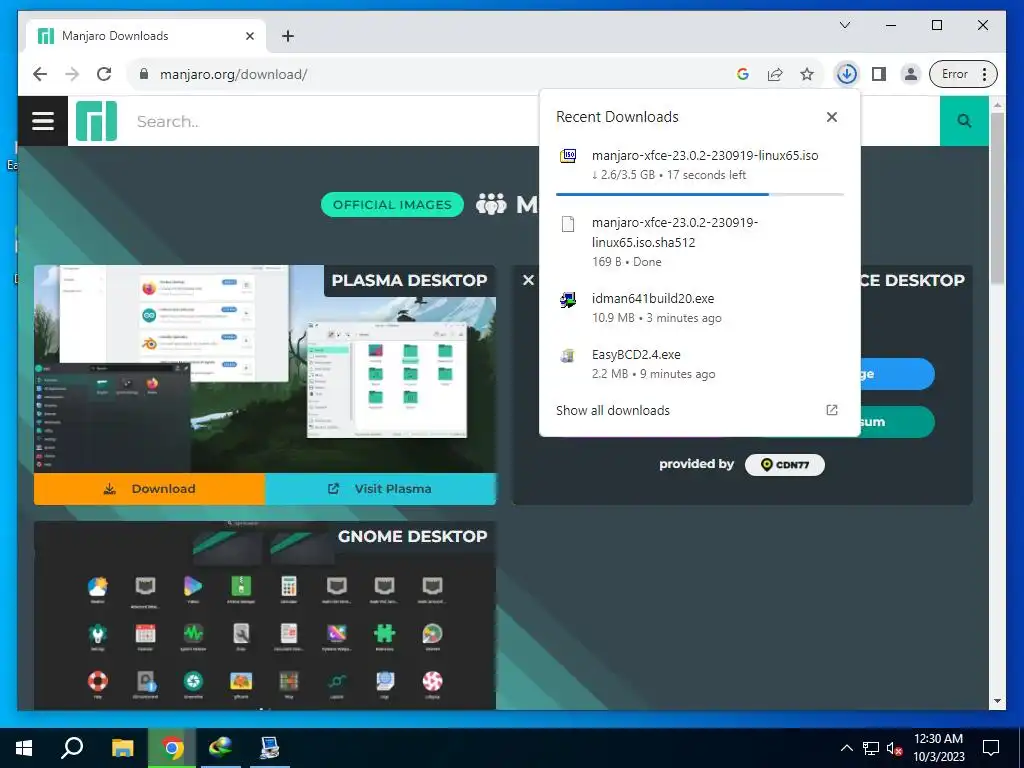Open idman641build20.exe download entry
1024x768 pixels.
coord(699,308)
